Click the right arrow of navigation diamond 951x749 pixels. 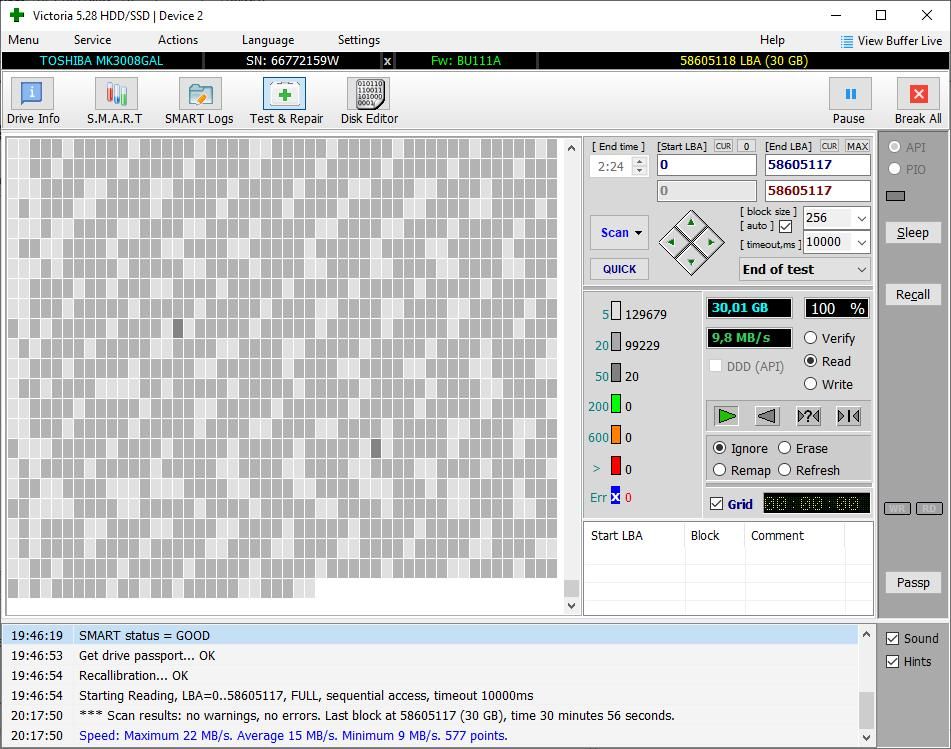(x=711, y=243)
